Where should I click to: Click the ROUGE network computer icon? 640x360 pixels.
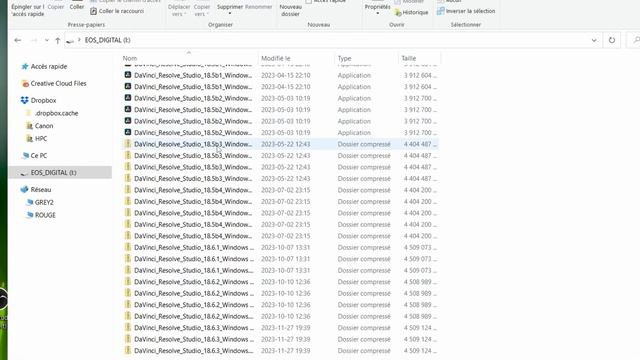(29, 215)
